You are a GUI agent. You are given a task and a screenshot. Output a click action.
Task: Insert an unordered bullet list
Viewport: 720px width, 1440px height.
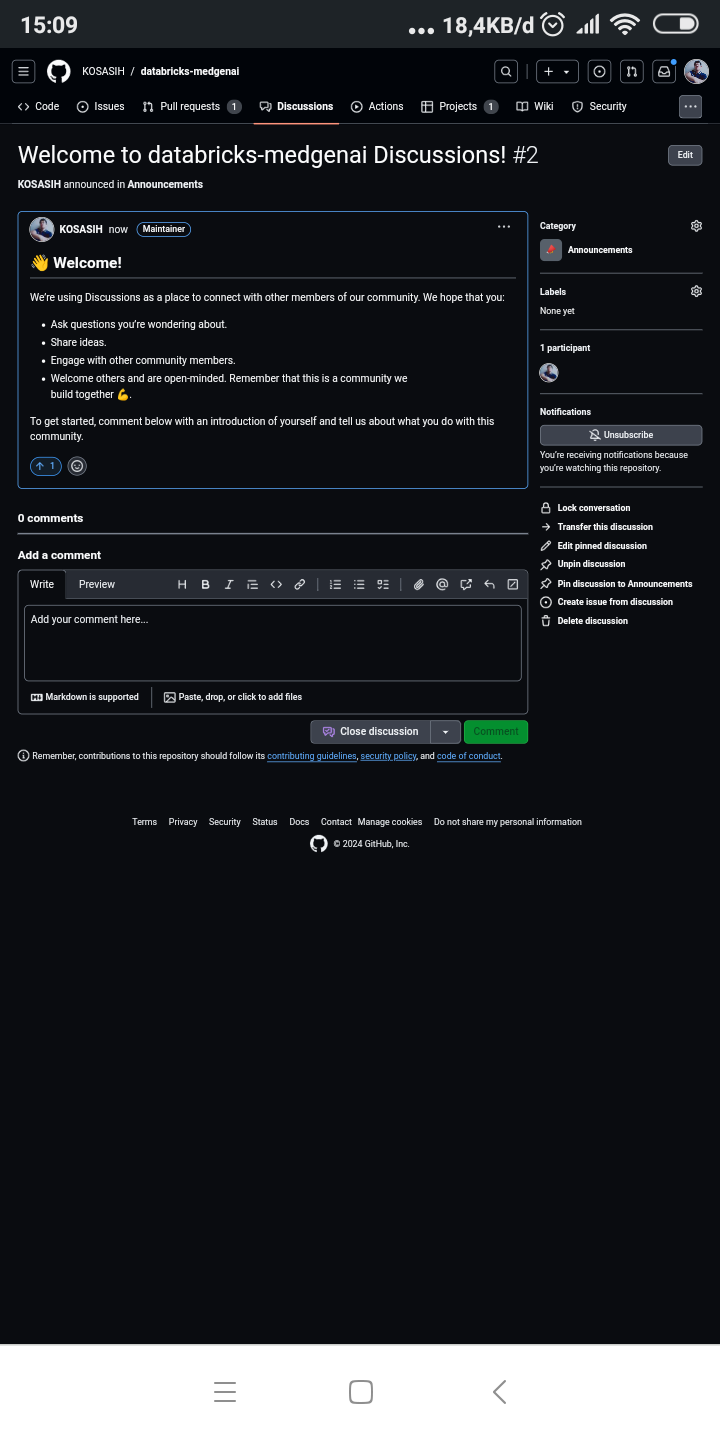[x=359, y=585]
